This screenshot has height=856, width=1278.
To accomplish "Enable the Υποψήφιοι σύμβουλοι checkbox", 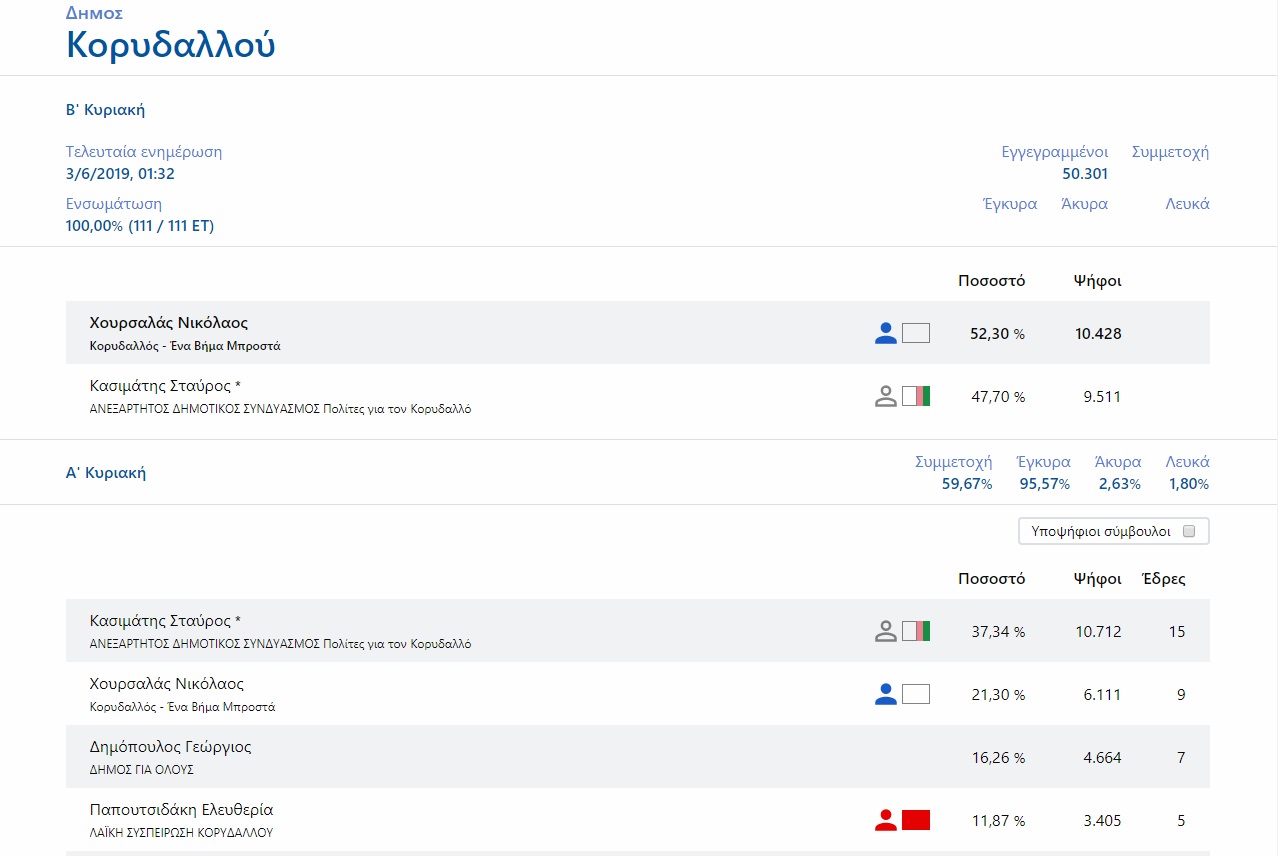I will click(x=1189, y=531).
